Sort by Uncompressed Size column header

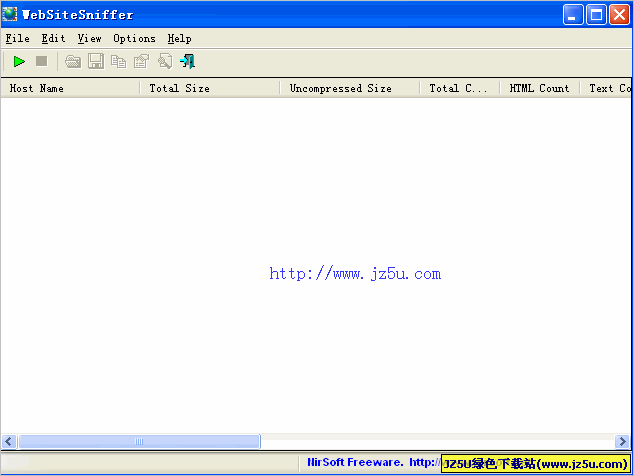(350, 88)
